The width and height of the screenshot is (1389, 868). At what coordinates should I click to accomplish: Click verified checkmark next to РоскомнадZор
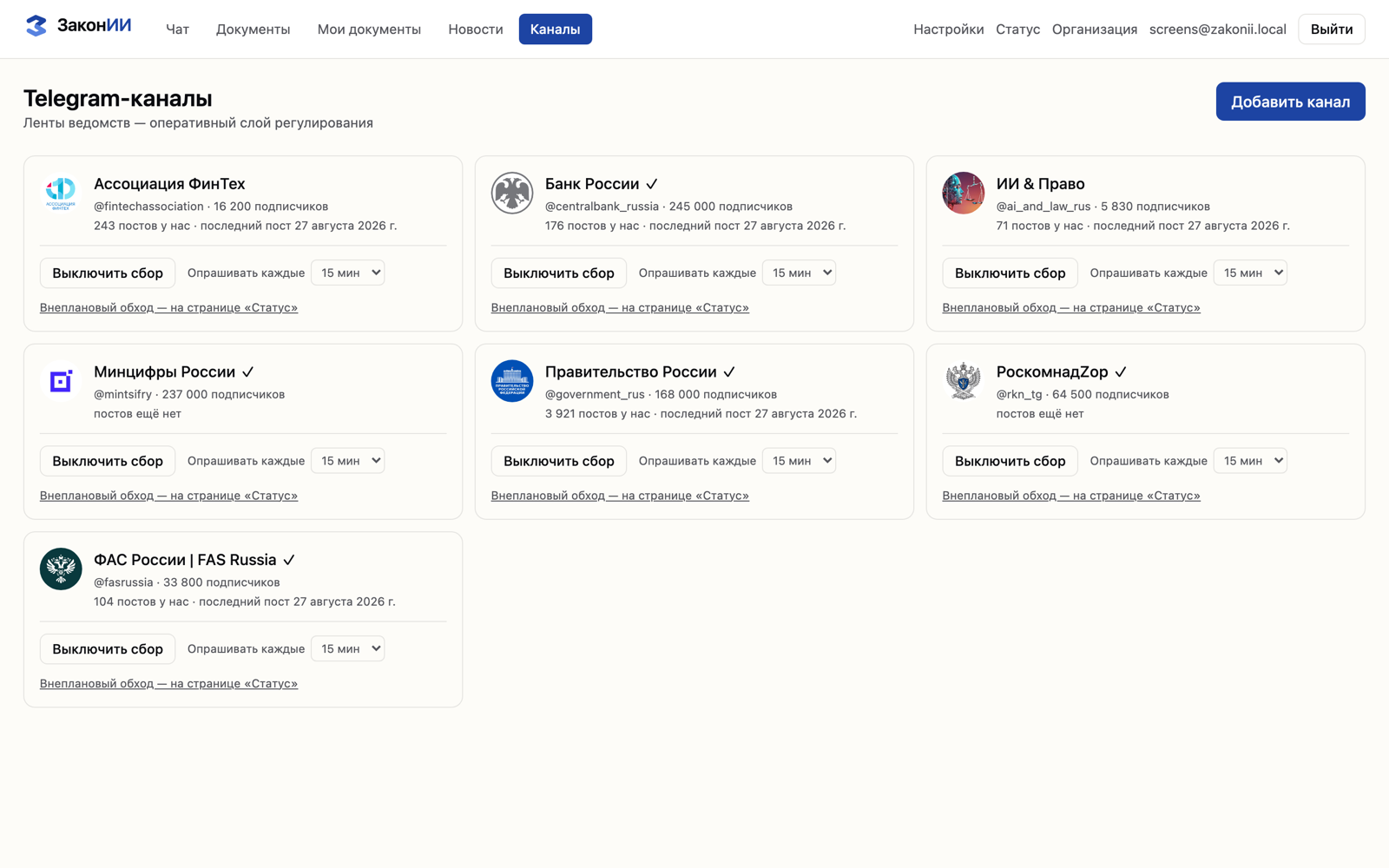tap(1121, 372)
